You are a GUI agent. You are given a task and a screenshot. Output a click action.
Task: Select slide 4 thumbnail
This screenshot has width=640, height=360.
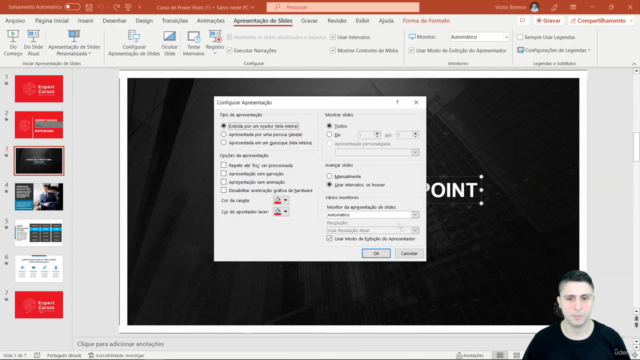39,197
